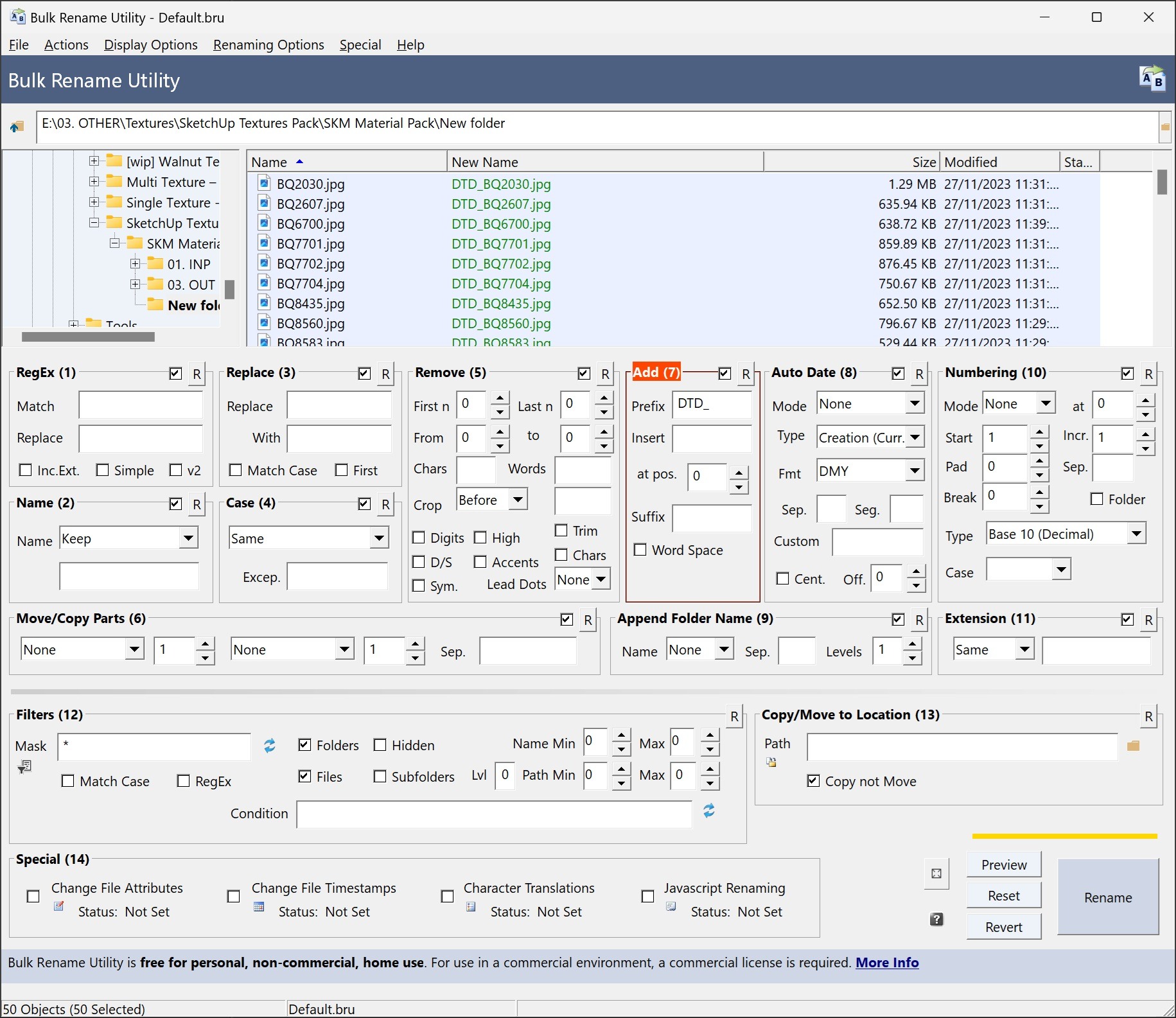Open the Renaming Options menu
The width and height of the screenshot is (1176, 1018).
[x=268, y=45]
